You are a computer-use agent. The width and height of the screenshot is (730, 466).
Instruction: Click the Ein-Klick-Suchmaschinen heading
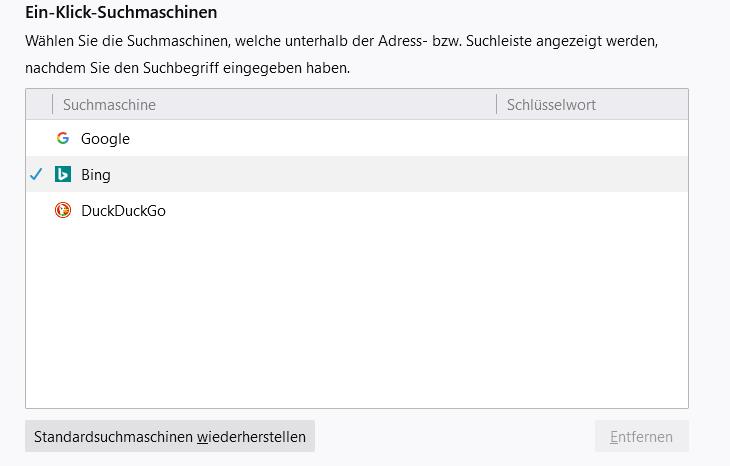click(121, 13)
